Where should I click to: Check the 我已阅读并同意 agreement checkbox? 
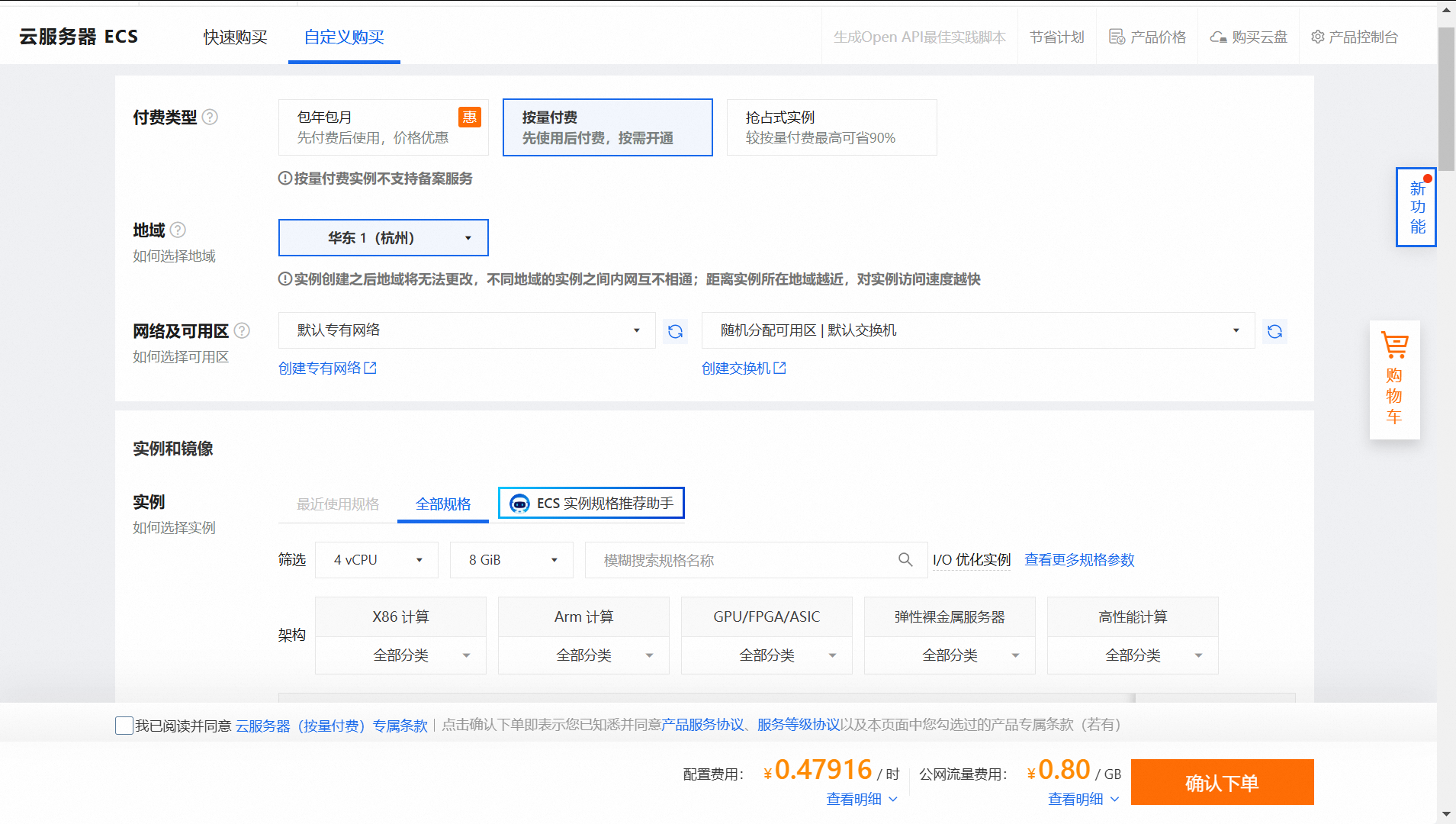(124, 726)
